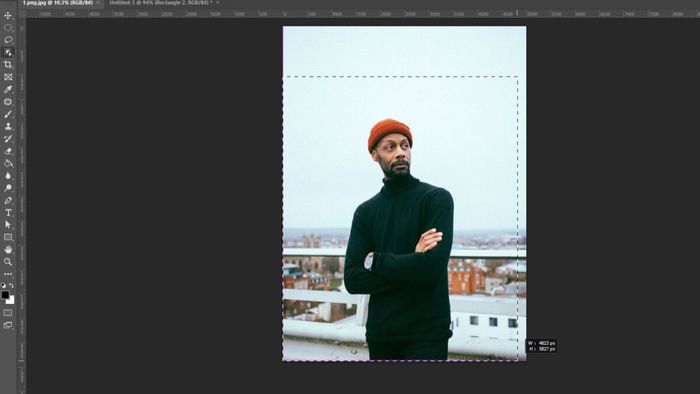This screenshot has height=394, width=700.
Task: Select the Move tool
Action: (x=8, y=16)
